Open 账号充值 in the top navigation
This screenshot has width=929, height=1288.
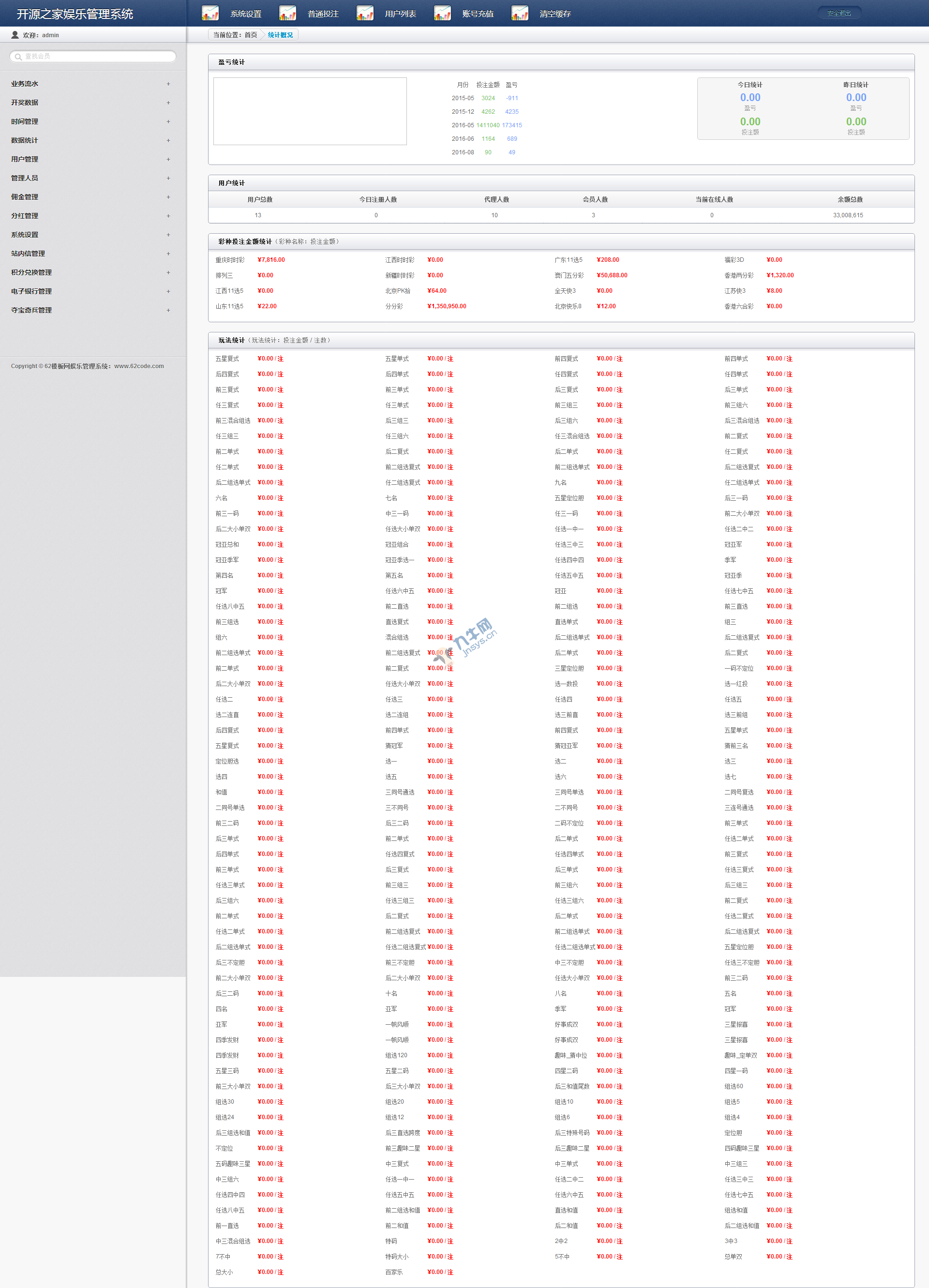[478, 14]
